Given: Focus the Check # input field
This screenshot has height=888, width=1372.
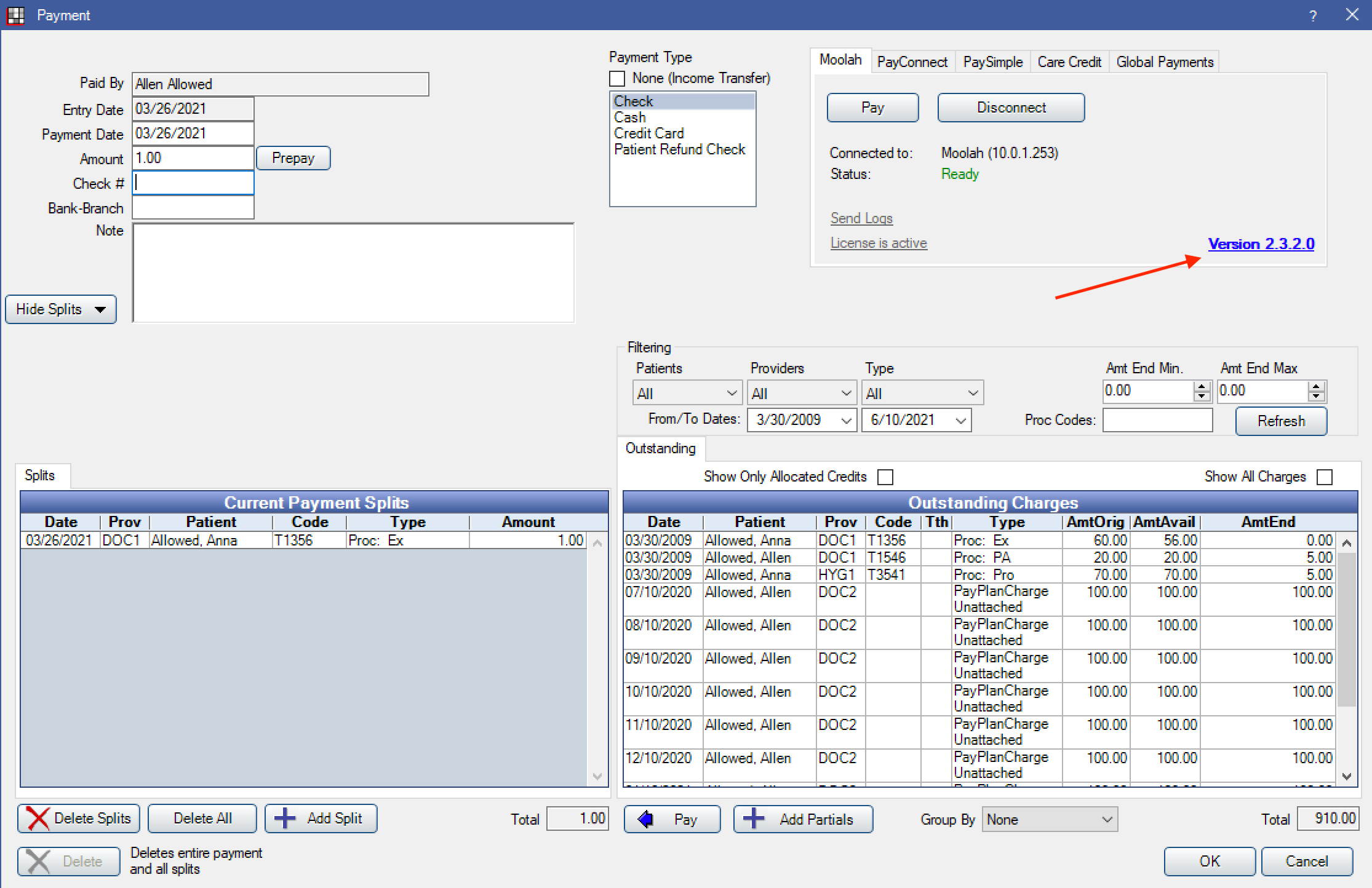Looking at the screenshot, I should [193, 183].
